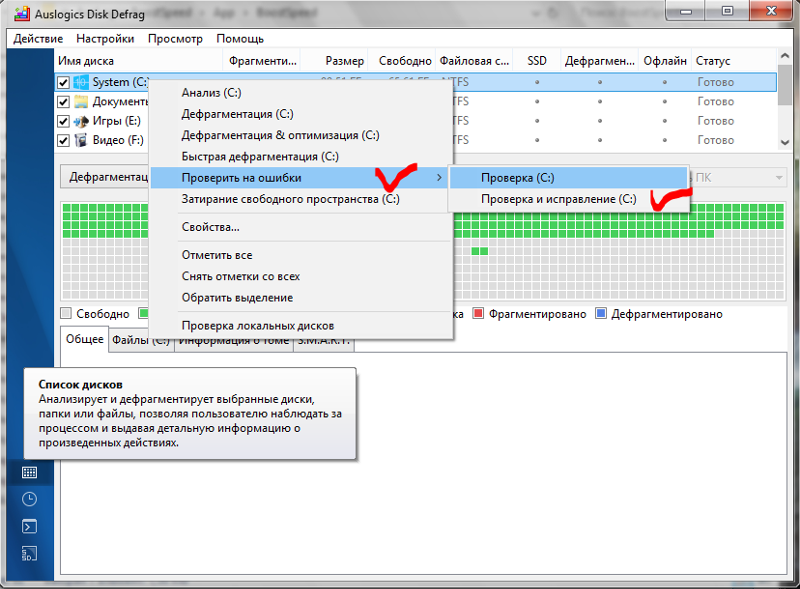Click Готово status of Игры row

(715, 121)
